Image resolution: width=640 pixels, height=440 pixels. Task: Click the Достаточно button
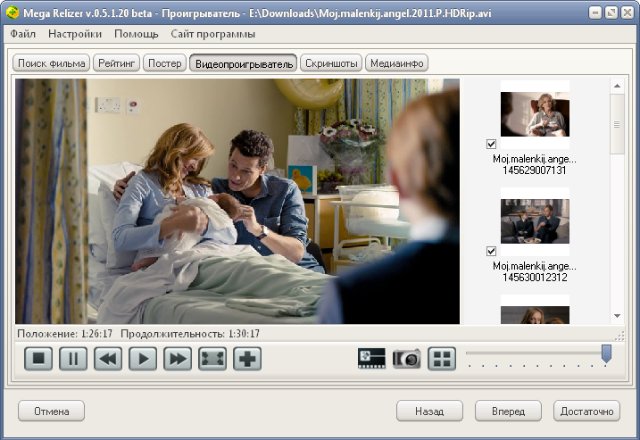(587, 411)
